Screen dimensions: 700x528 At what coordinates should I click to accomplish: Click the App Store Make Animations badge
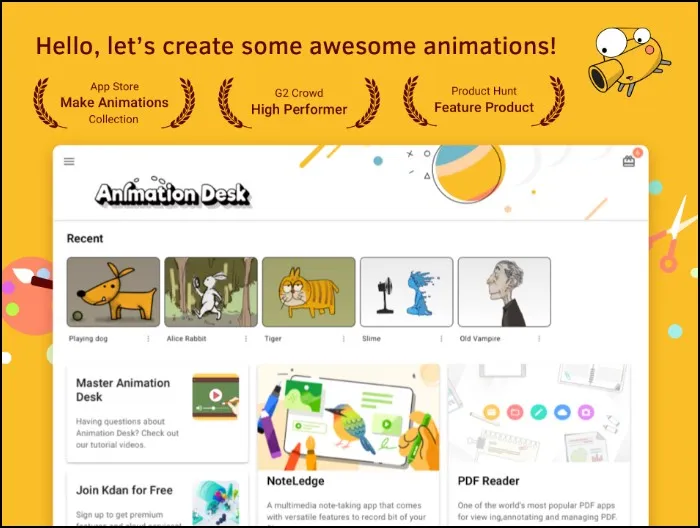coord(114,103)
